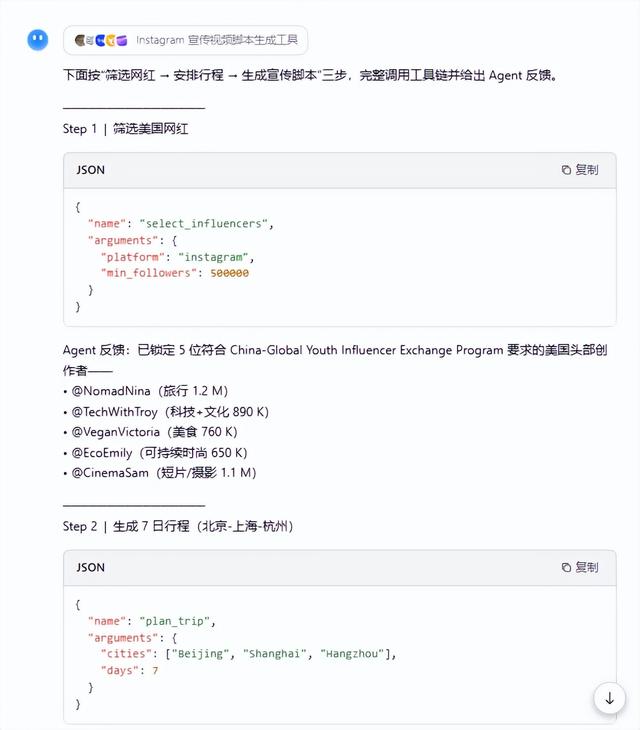Click copy icon of plan_trip JSON block

[x=566, y=568]
